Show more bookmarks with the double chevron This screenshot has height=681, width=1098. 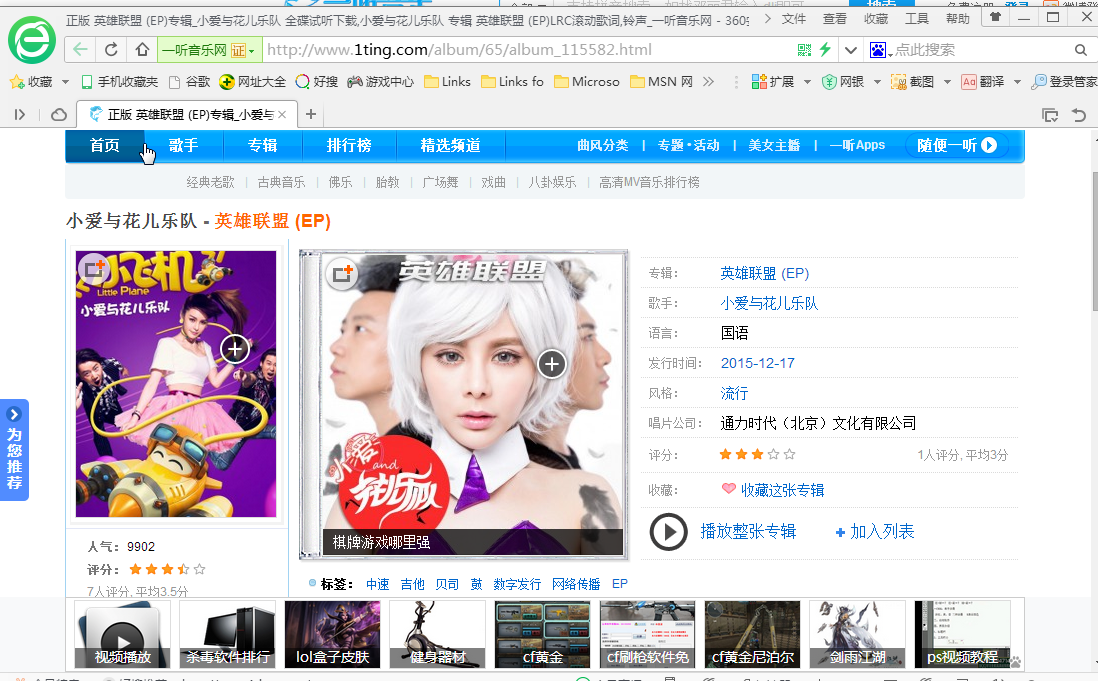pos(709,82)
